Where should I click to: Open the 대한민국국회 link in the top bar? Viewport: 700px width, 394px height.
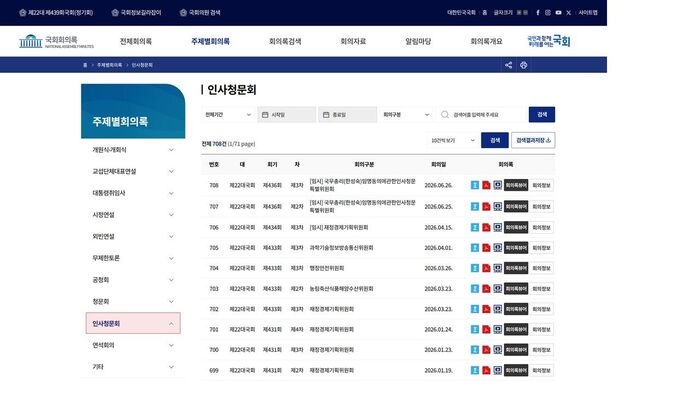[461, 12]
